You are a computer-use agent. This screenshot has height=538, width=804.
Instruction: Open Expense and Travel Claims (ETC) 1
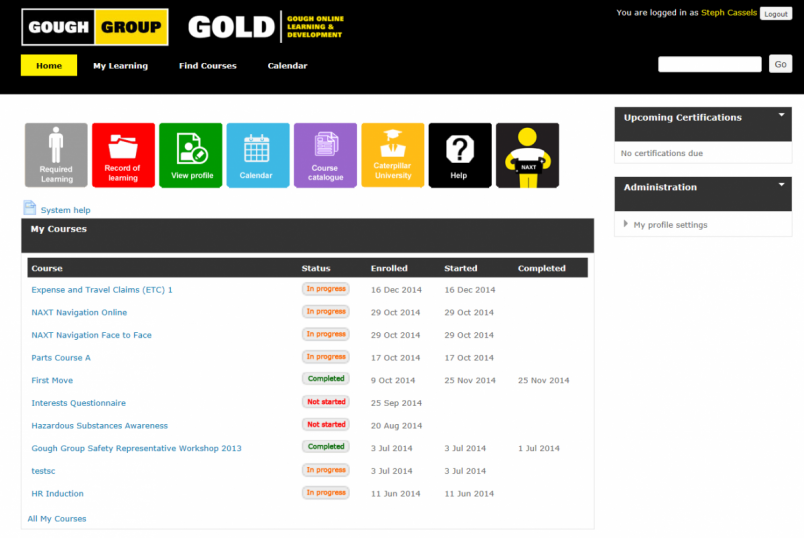tap(102, 290)
